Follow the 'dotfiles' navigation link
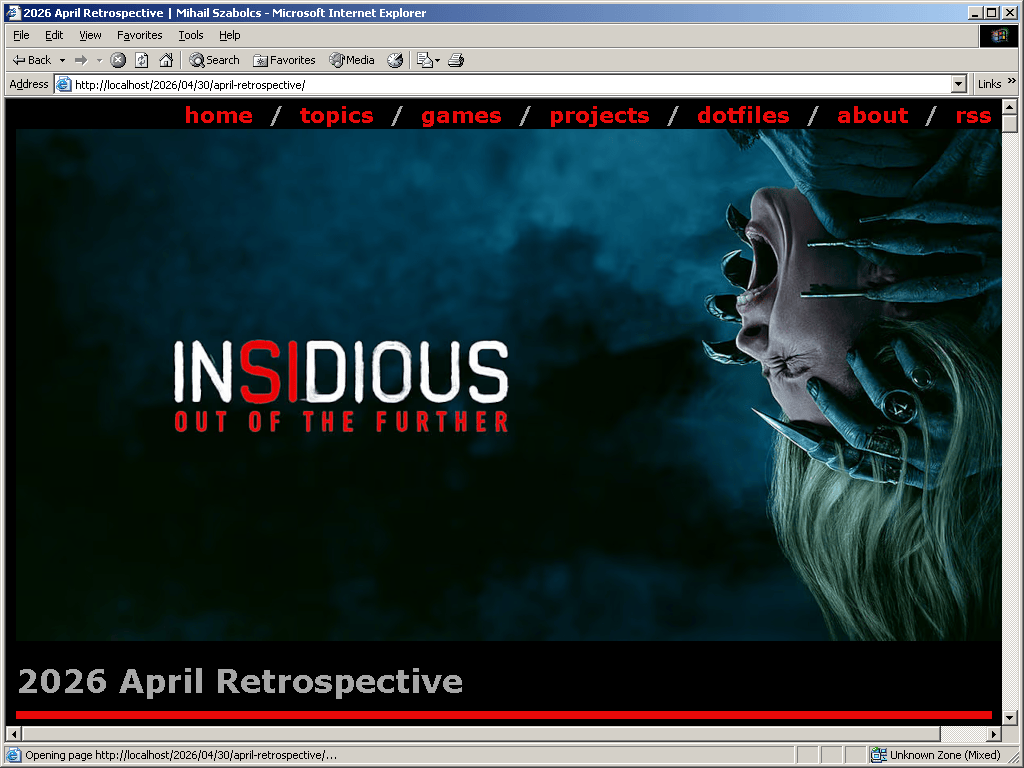 [743, 115]
